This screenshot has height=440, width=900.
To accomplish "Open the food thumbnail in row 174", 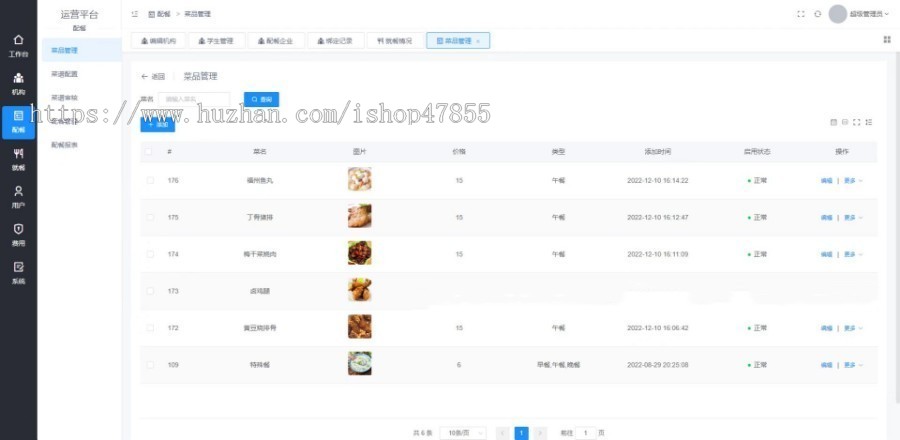I will point(359,253).
